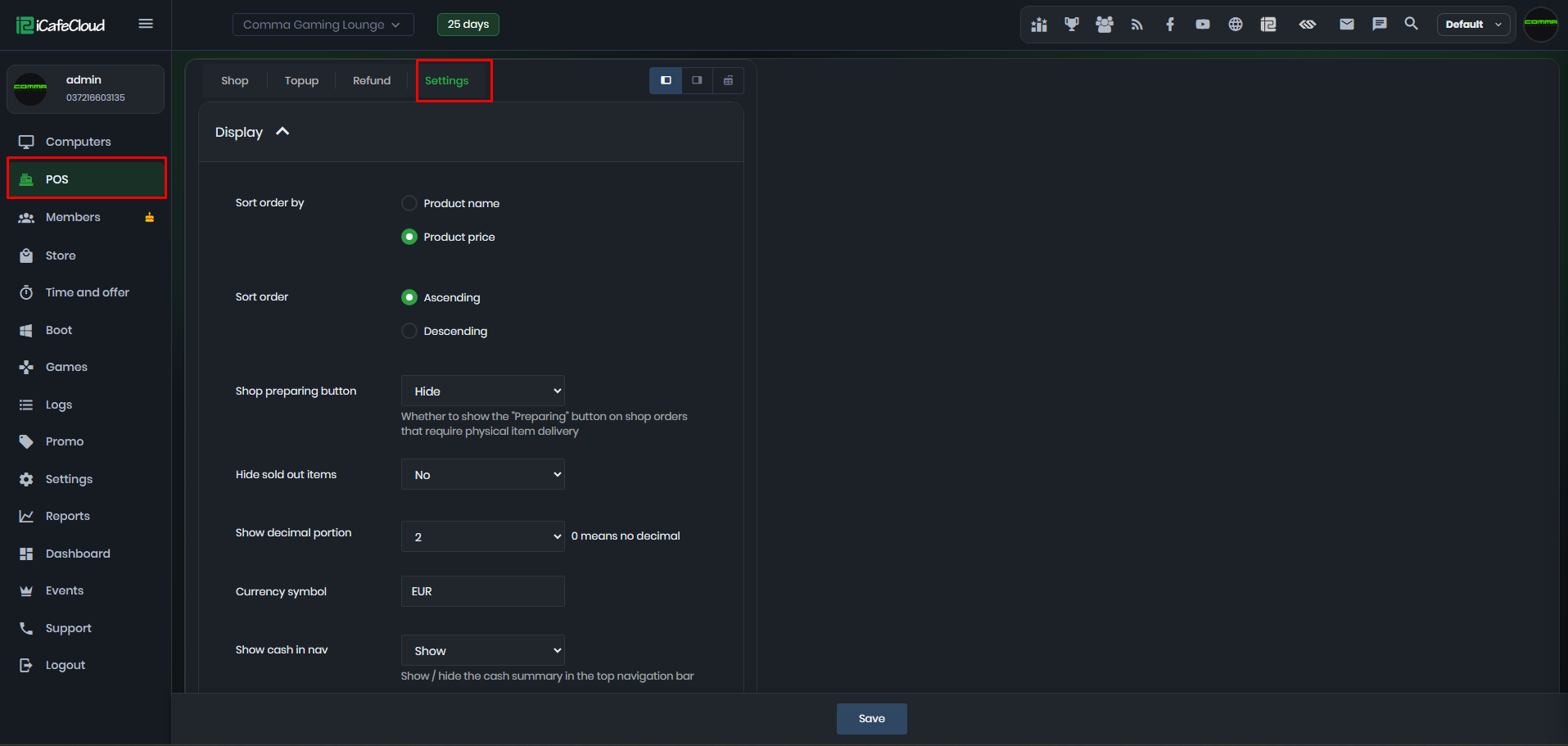
Task: Click the handshake icon in top bar
Action: pos(1308,25)
